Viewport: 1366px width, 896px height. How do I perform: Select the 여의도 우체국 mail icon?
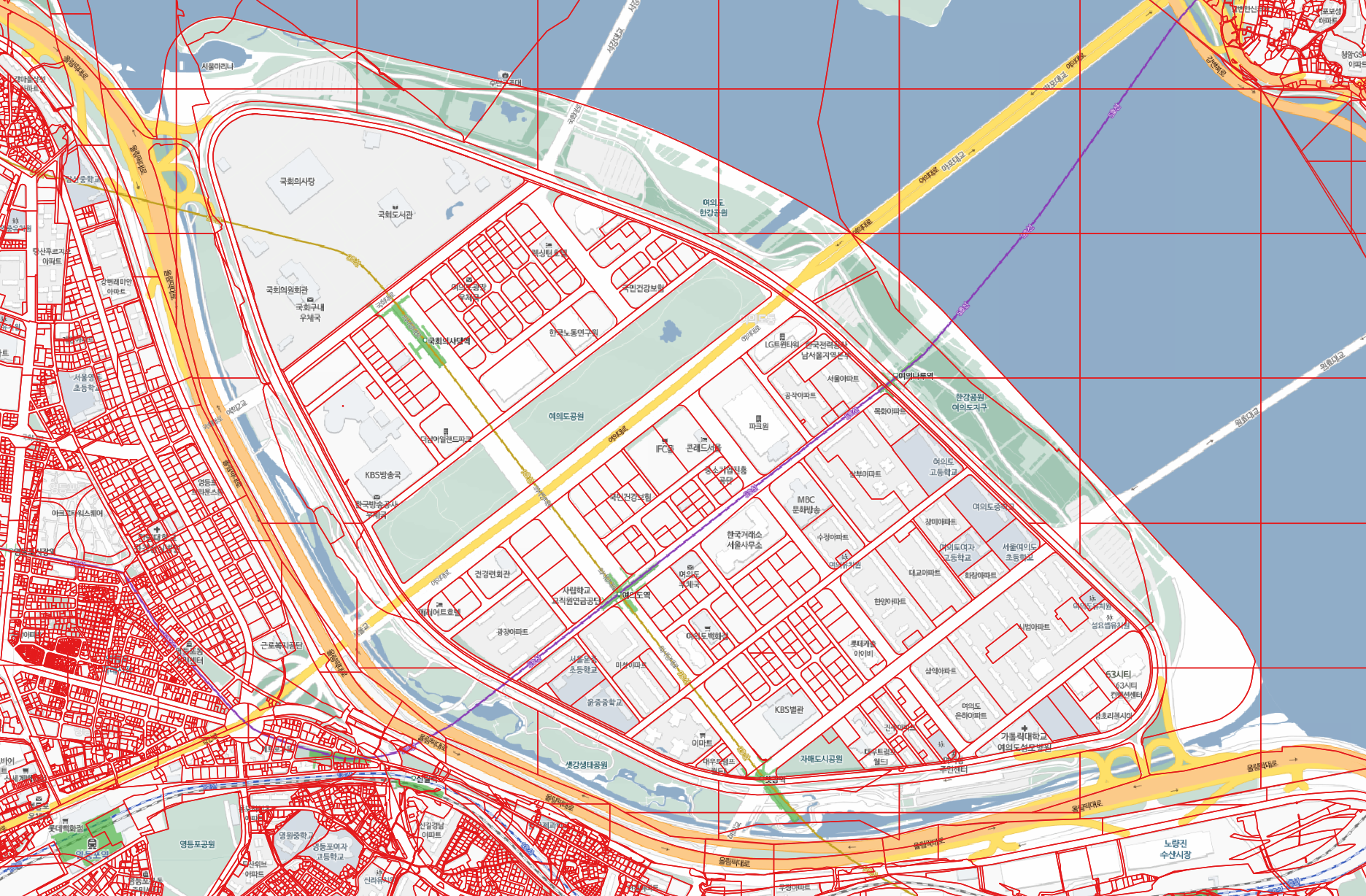click(690, 567)
